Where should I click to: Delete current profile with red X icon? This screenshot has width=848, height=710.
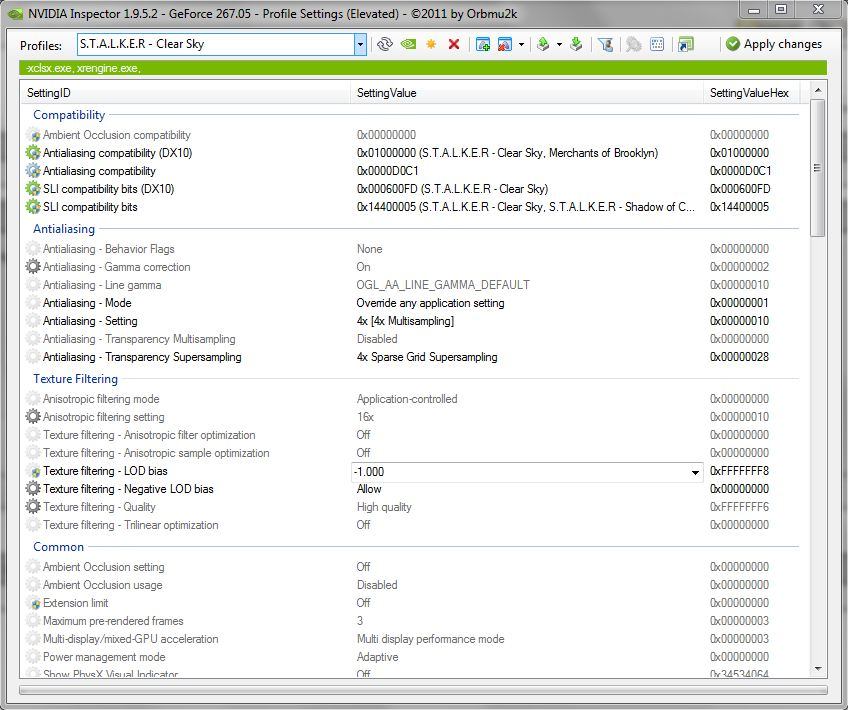click(x=454, y=44)
